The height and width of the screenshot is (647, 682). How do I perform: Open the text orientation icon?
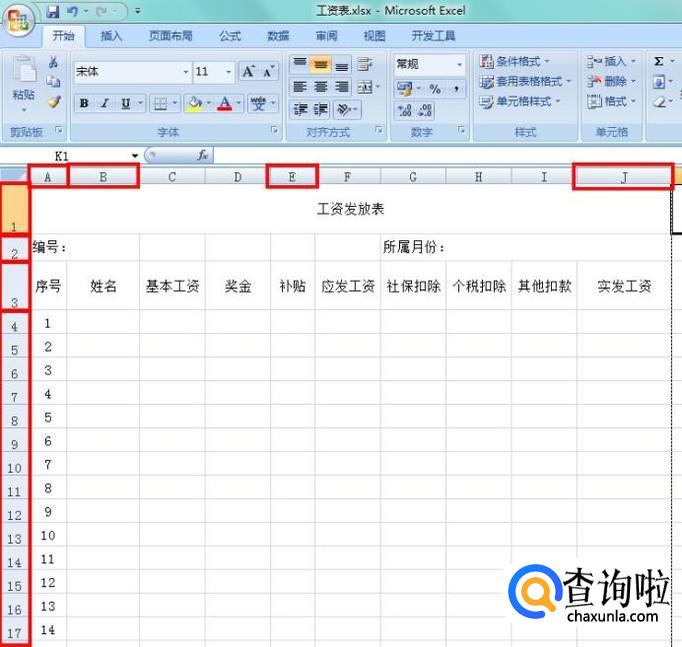pyautogui.click(x=344, y=109)
